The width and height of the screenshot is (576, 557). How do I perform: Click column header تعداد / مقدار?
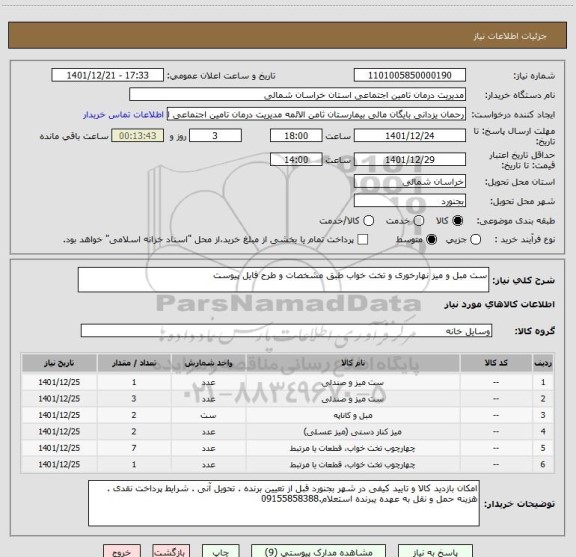134,363
